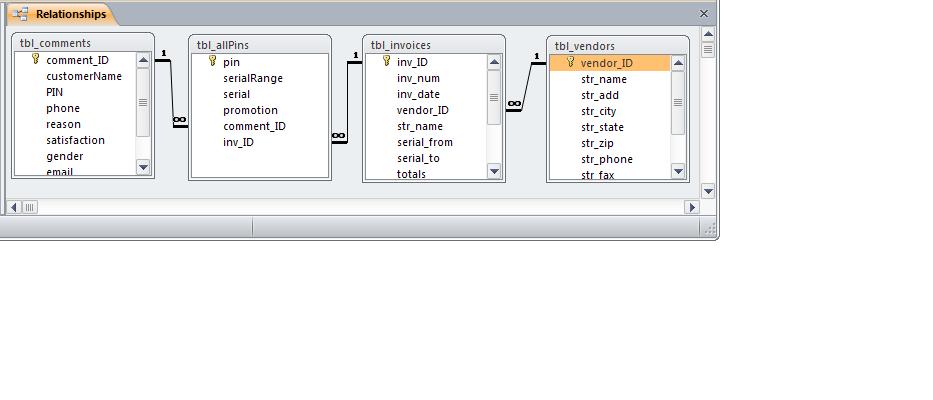Select the serial_to field

click(x=418, y=158)
